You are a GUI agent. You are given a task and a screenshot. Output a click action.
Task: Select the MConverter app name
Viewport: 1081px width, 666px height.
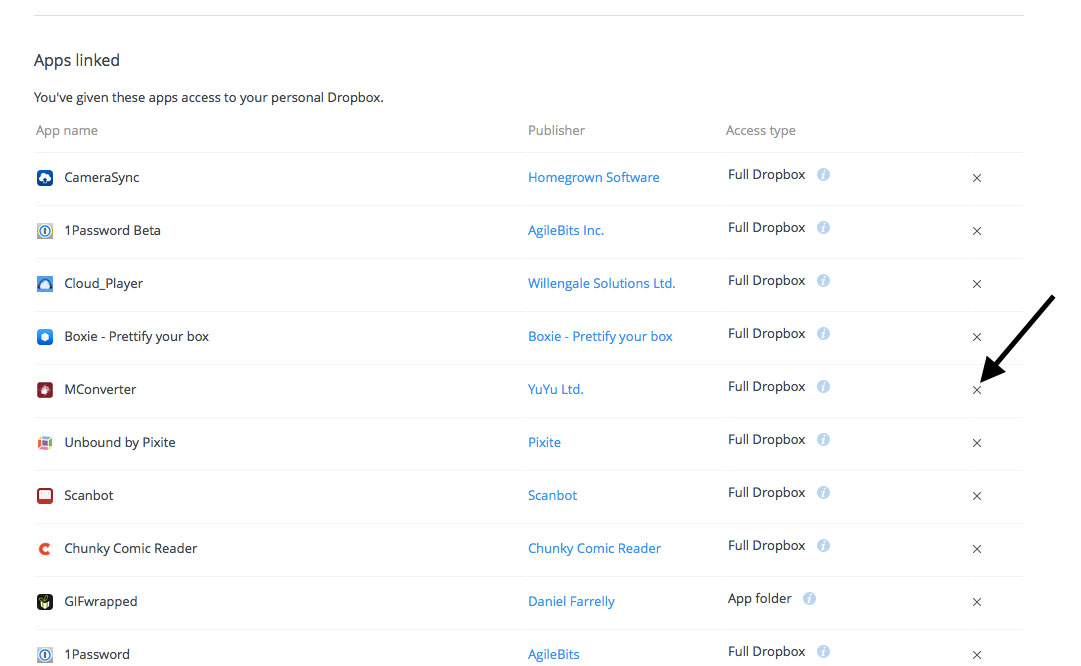pos(100,390)
